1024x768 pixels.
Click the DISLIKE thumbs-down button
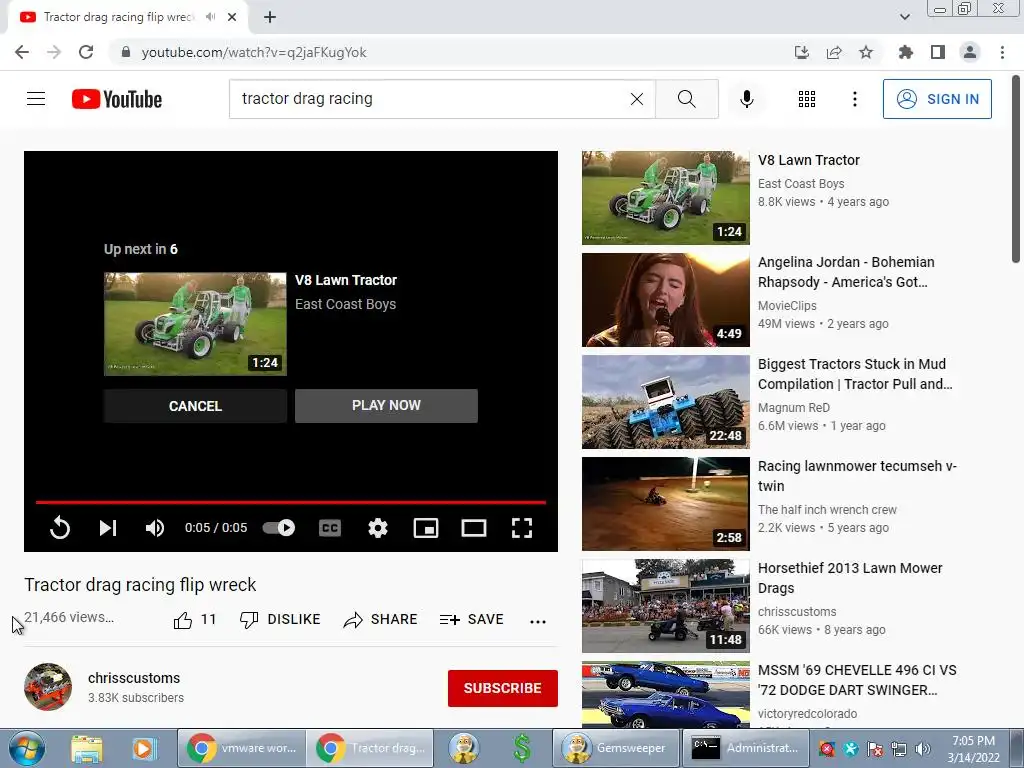coord(280,620)
